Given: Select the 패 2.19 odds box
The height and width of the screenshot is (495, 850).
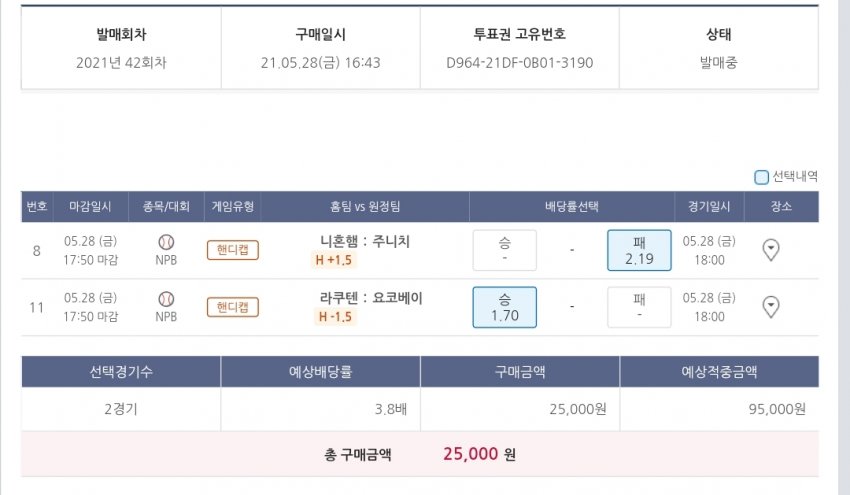Looking at the screenshot, I should click(638, 250).
